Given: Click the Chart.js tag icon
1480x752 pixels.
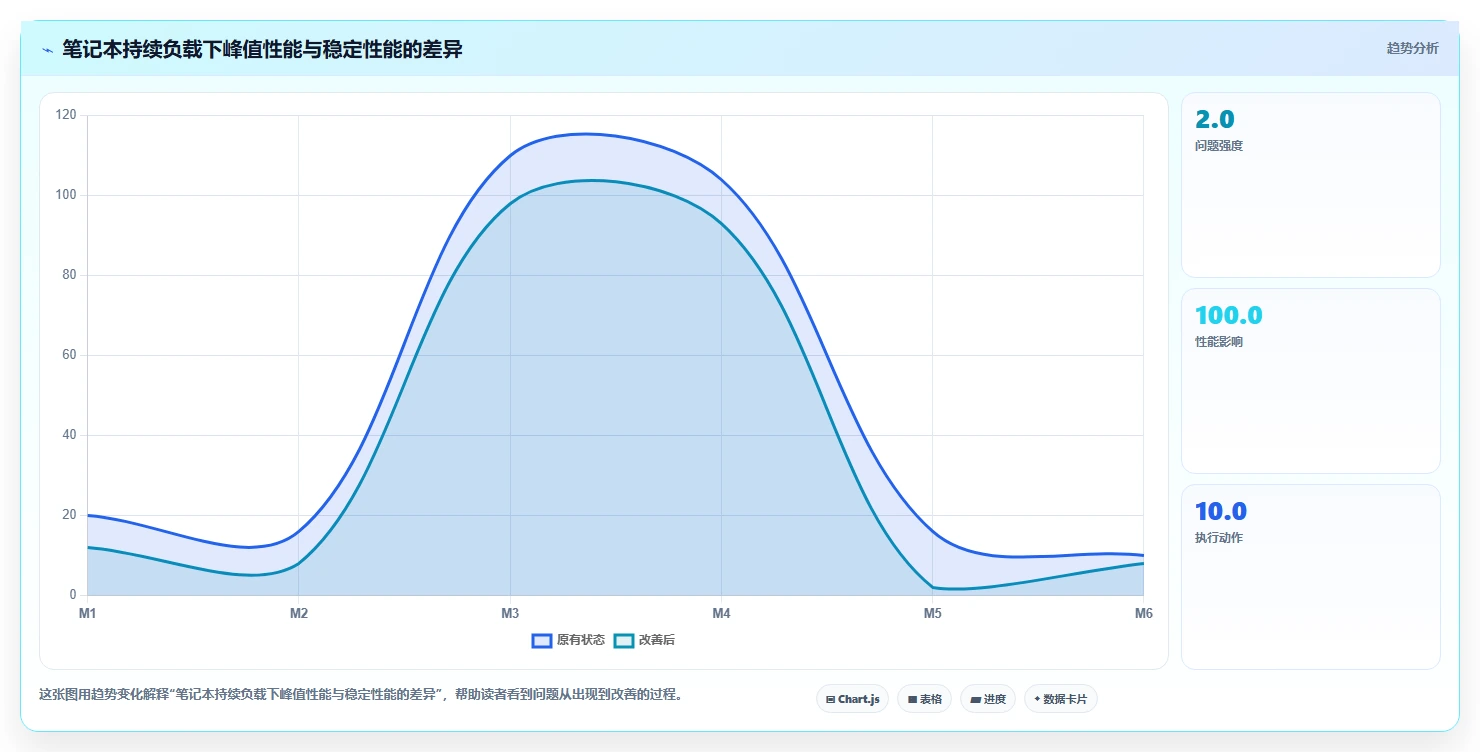Looking at the screenshot, I should pyautogui.click(x=830, y=700).
